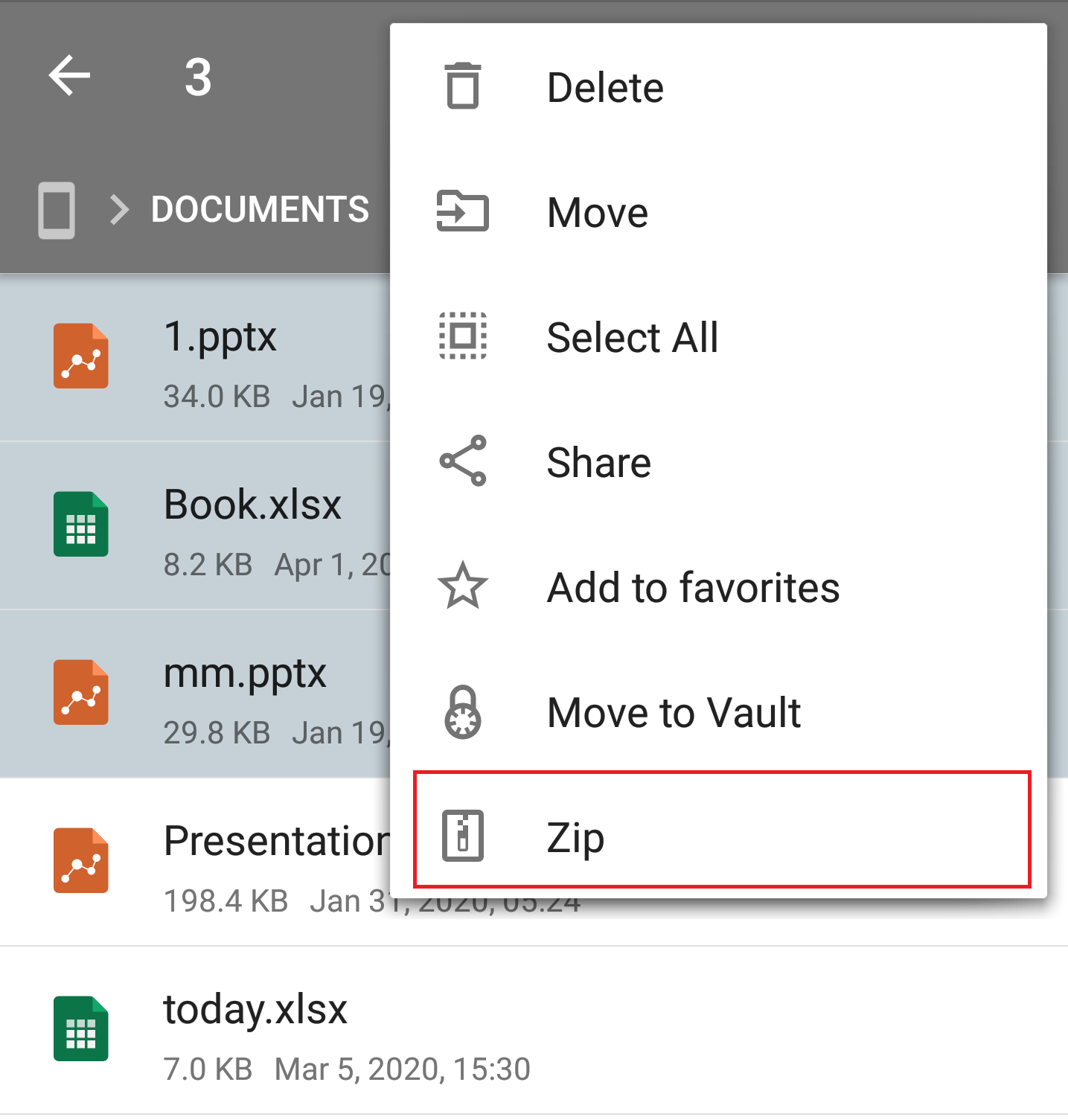The image size is (1068, 1120).
Task: Open the DOCUMENTS breadcrumb label
Action: coord(260,209)
